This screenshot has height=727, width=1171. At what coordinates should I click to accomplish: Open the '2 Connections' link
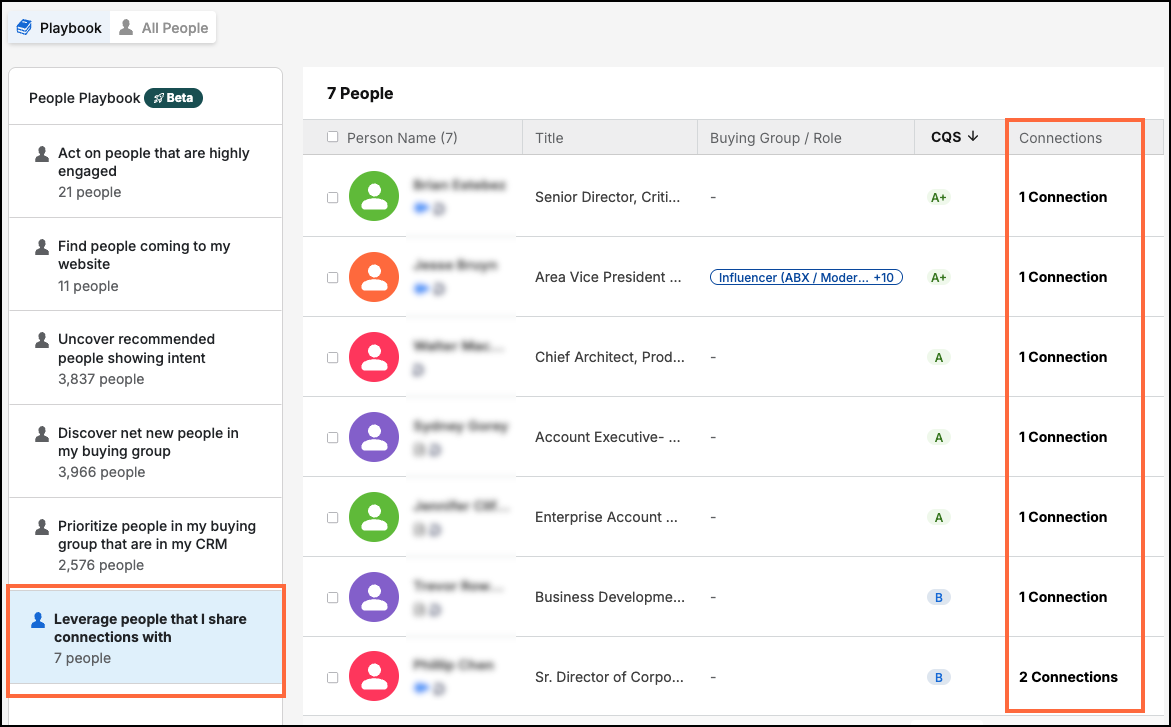[1068, 677]
